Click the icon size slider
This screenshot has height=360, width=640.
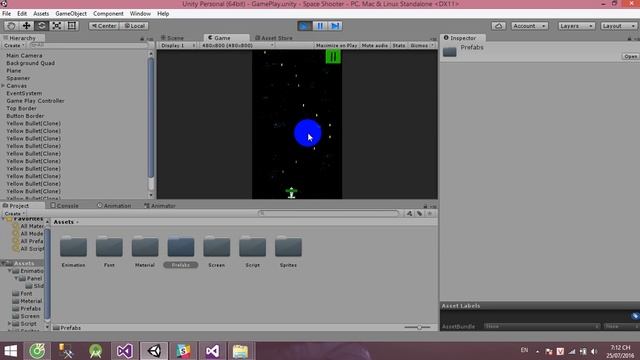[417, 327]
